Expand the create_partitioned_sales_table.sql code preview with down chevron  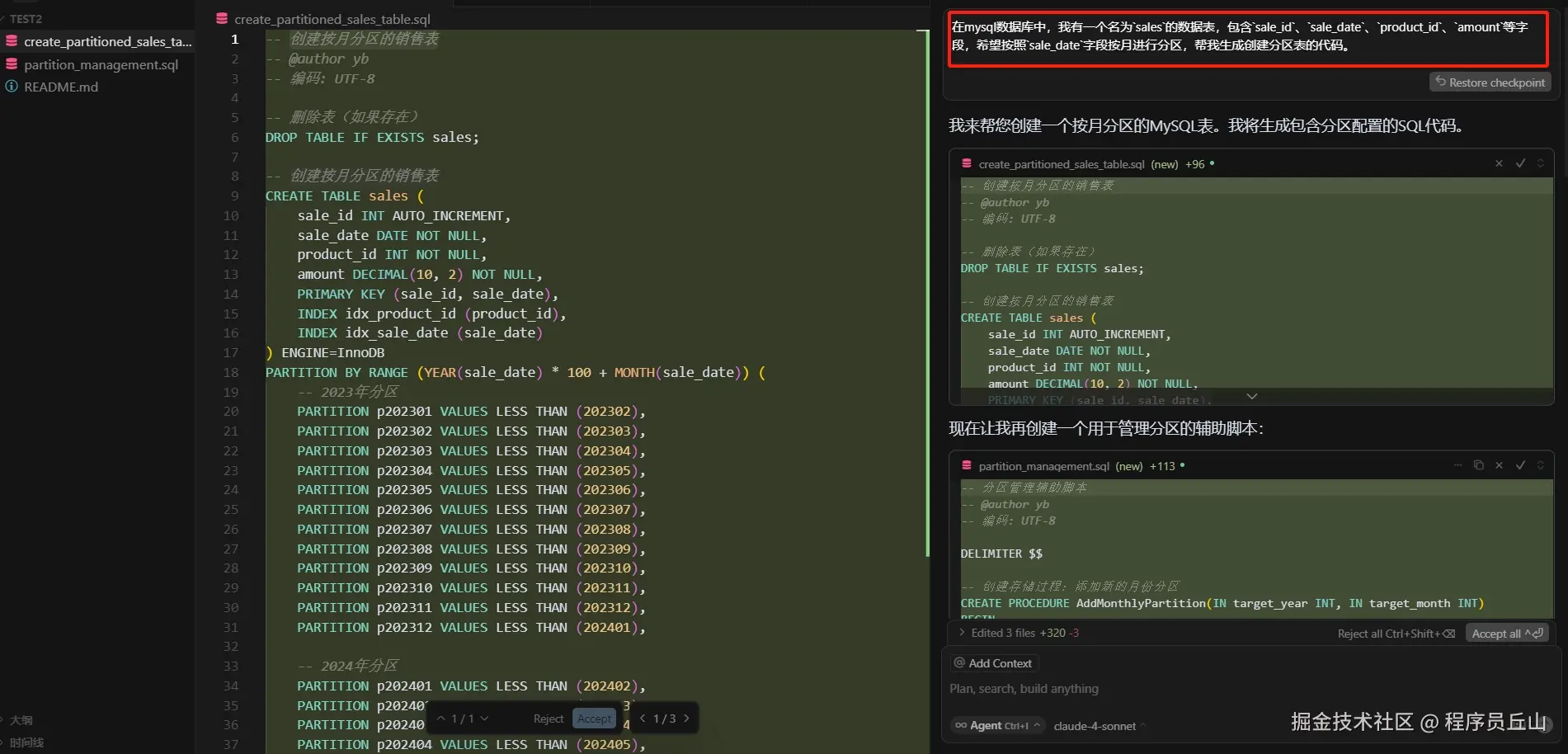1251,397
